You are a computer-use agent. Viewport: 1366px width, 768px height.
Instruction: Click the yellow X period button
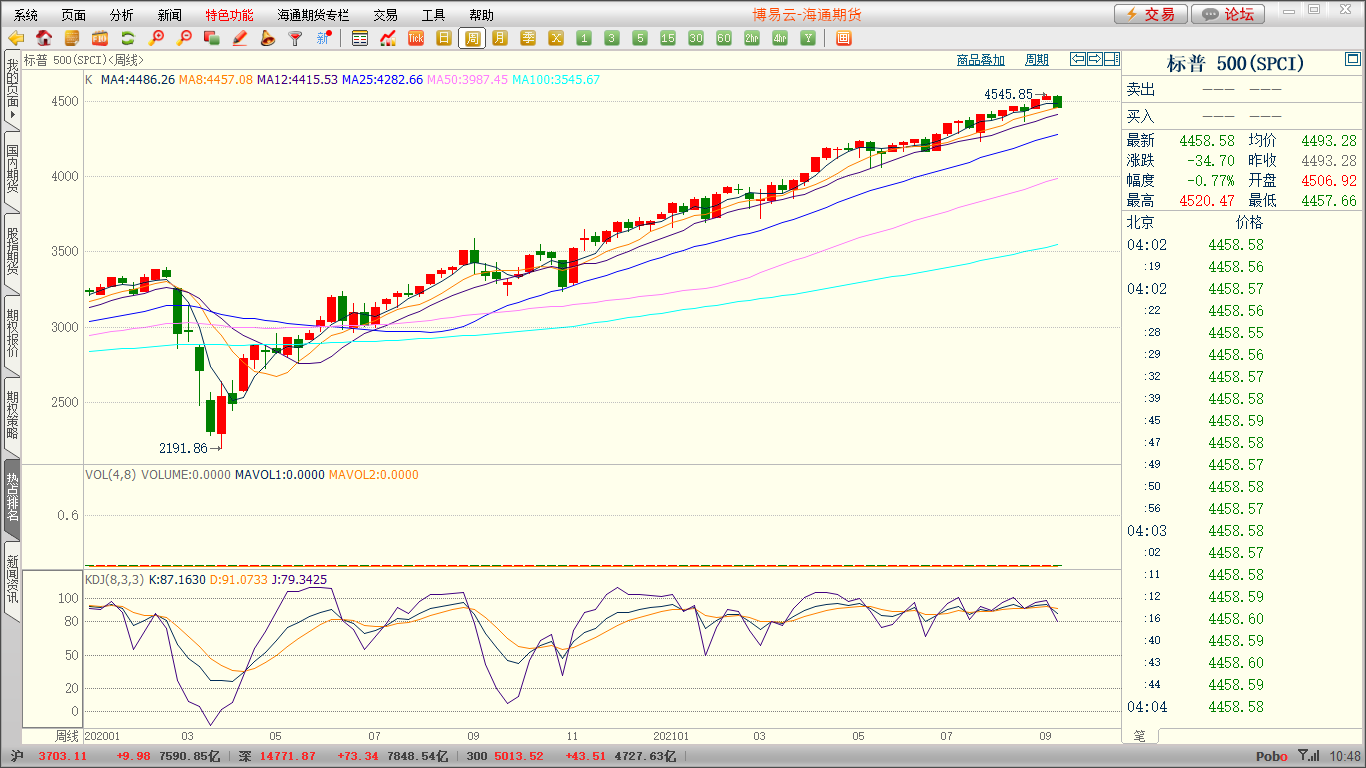click(556, 38)
